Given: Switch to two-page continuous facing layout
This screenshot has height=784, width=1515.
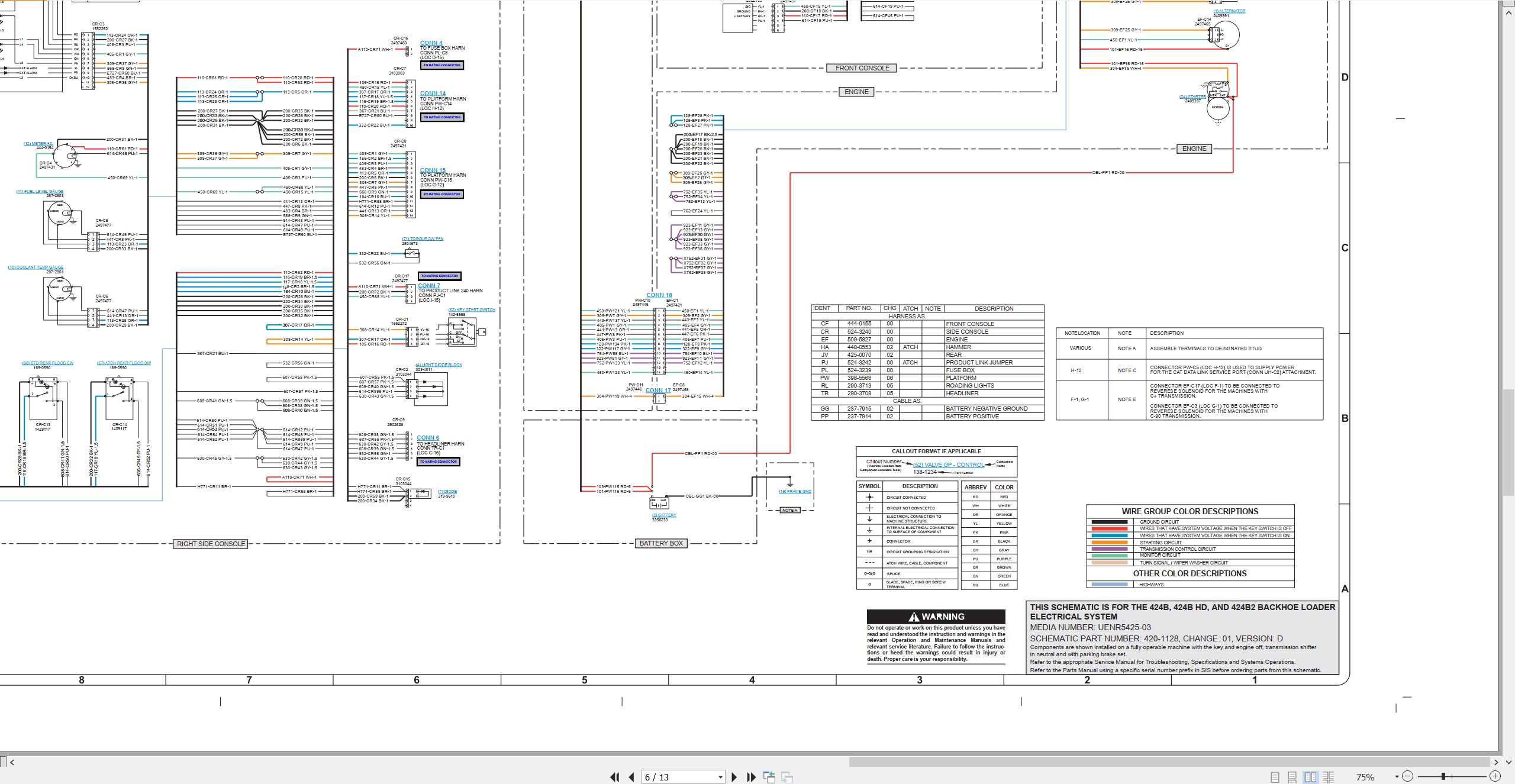Looking at the screenshot, I should coord(1329,777).
